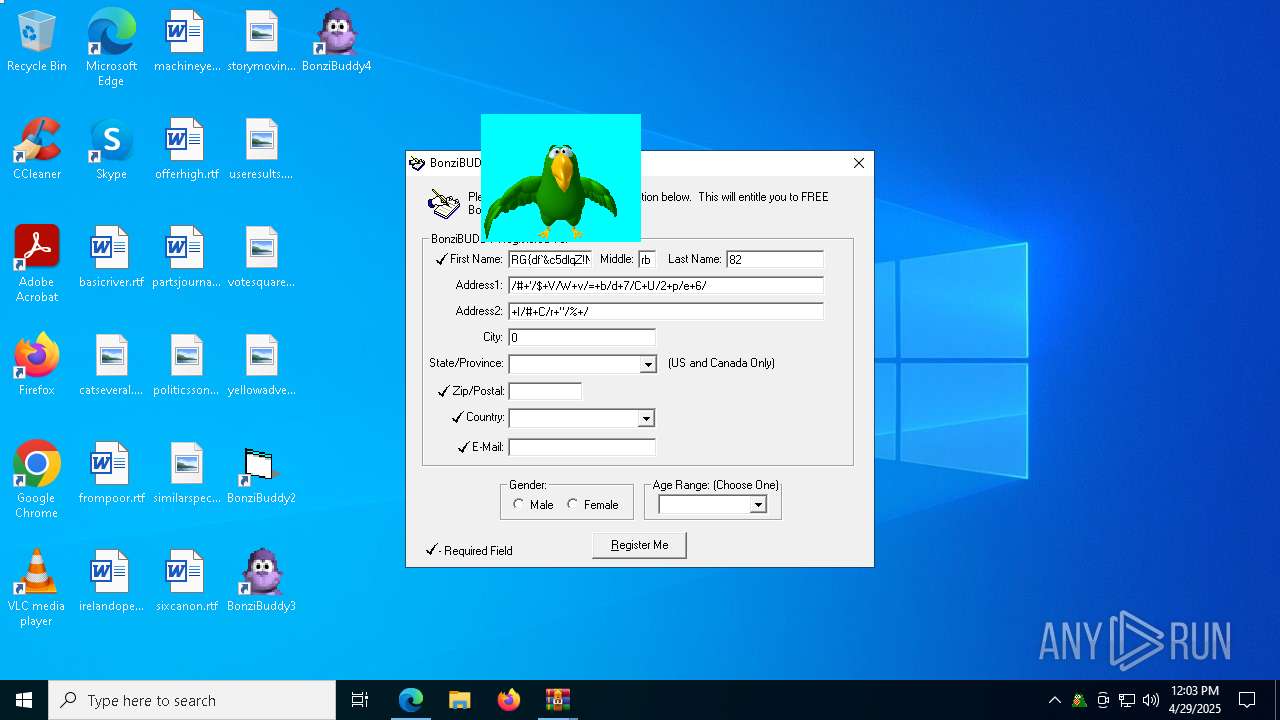Select the yellowadve image file icon

pos(261,366)
